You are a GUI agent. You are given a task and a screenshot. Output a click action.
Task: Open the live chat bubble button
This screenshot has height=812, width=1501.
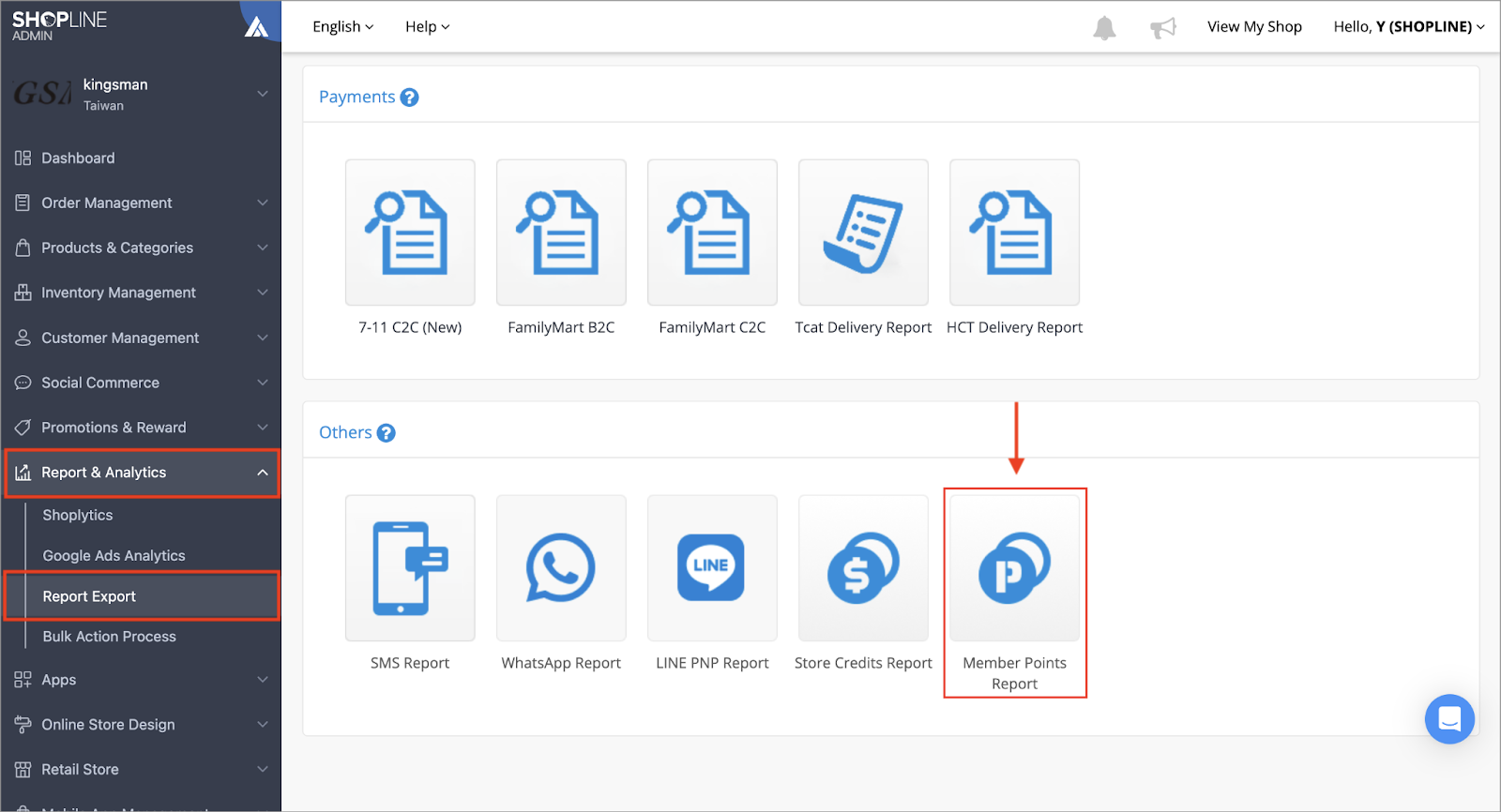1449,719
